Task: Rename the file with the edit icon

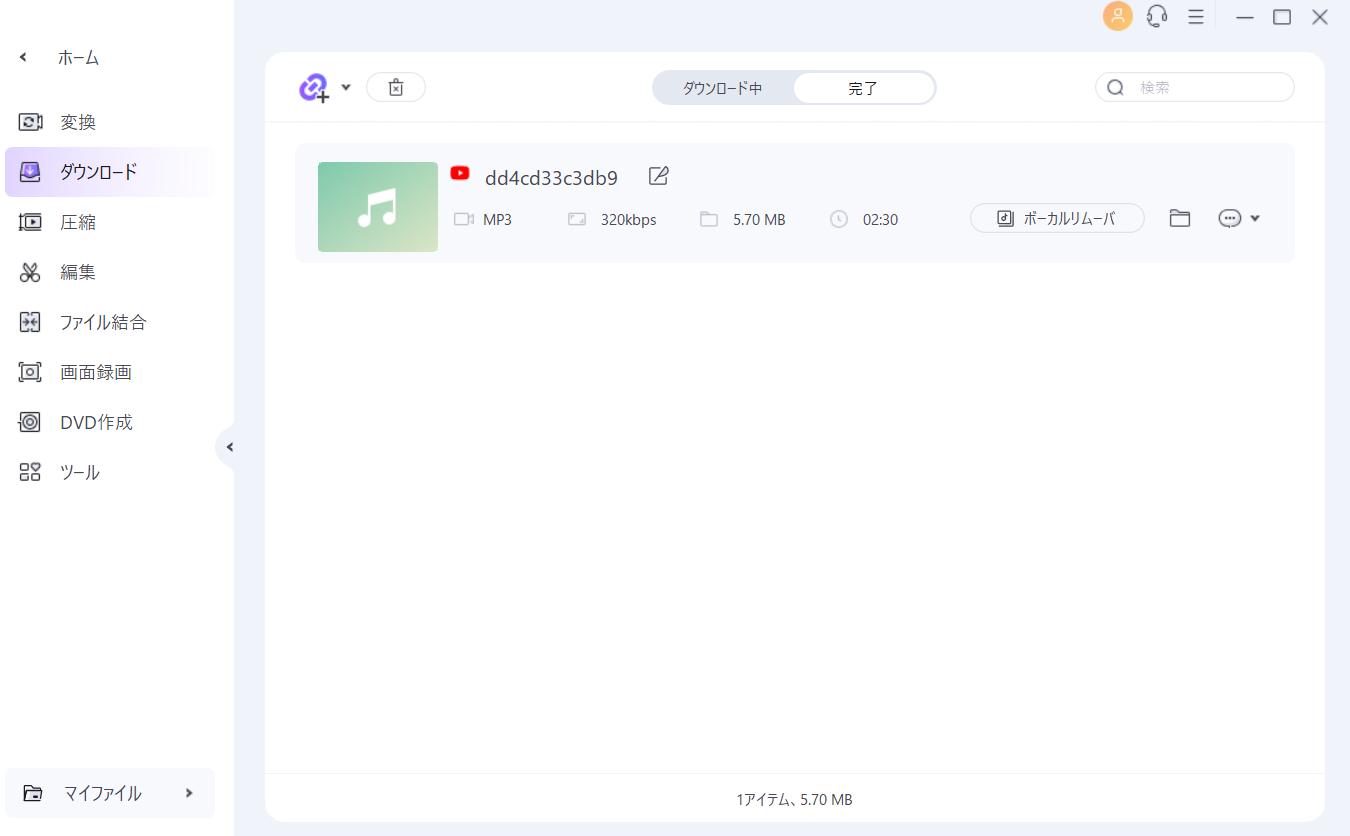Action: 658,176
